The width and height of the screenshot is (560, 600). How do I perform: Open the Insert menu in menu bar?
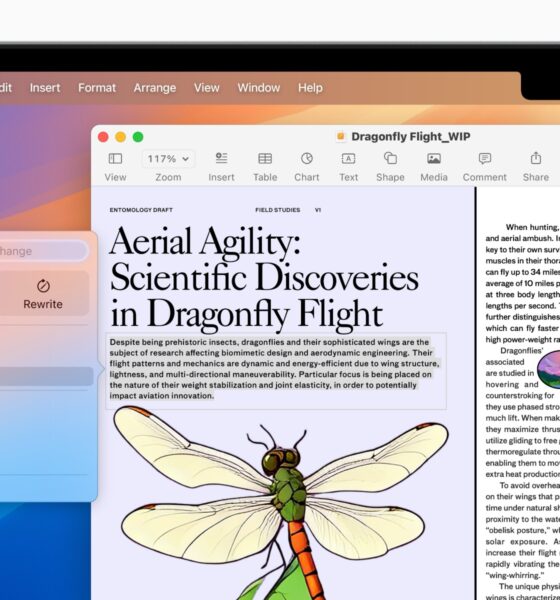[x=45, y=88]
